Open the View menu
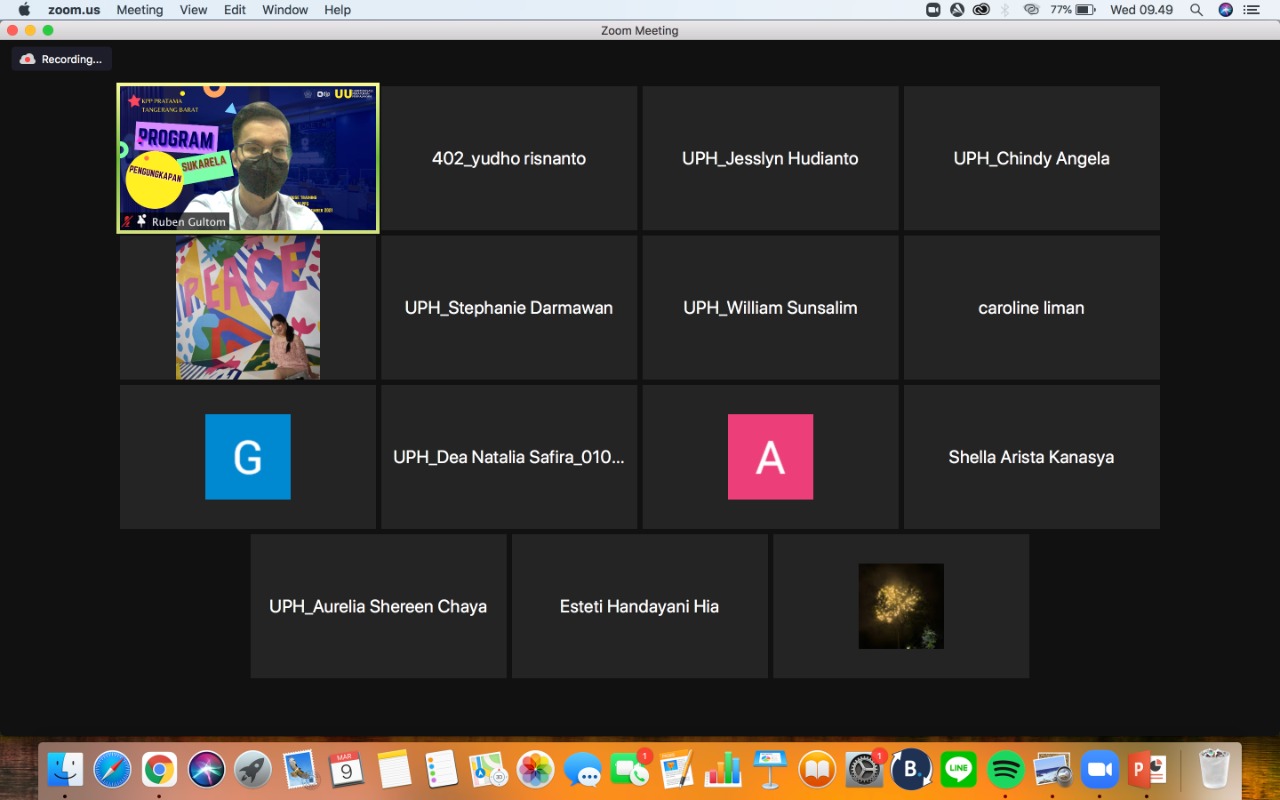 pyautogui.click(x=193, y=10)
